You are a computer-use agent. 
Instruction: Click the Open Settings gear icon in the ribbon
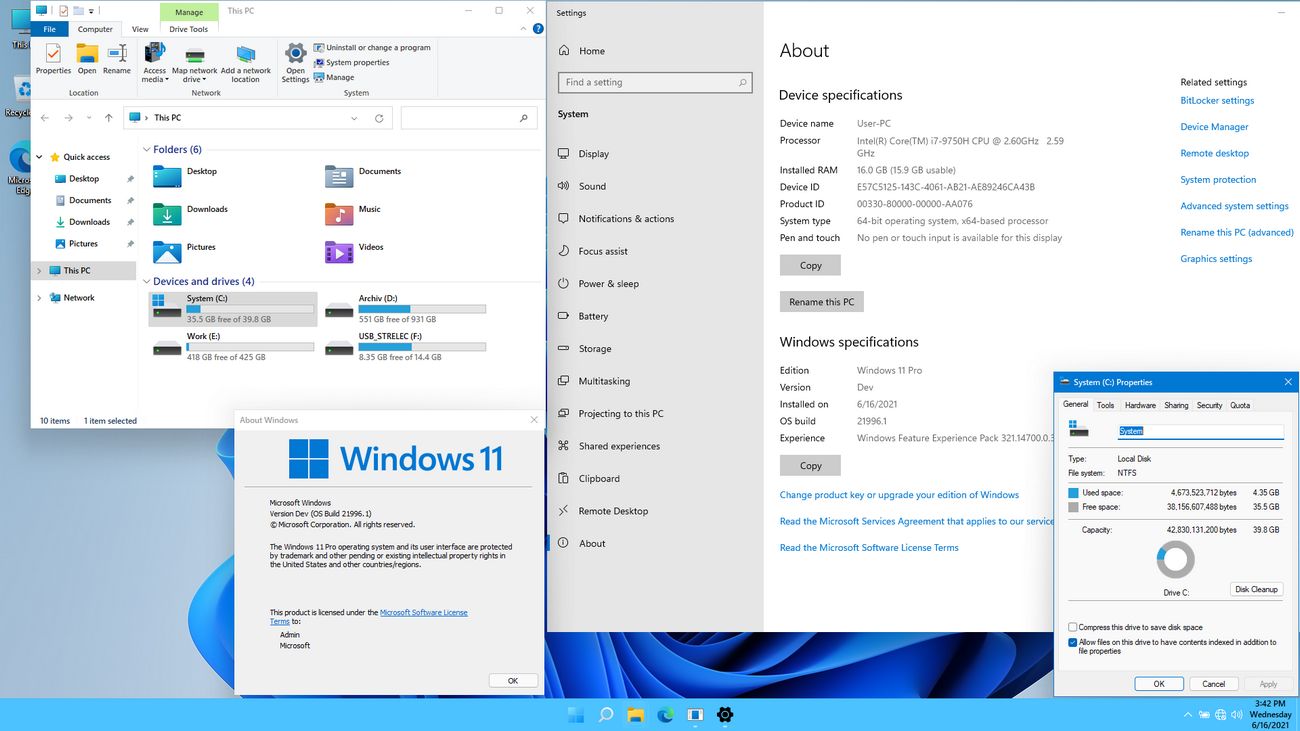pos(295,55)
